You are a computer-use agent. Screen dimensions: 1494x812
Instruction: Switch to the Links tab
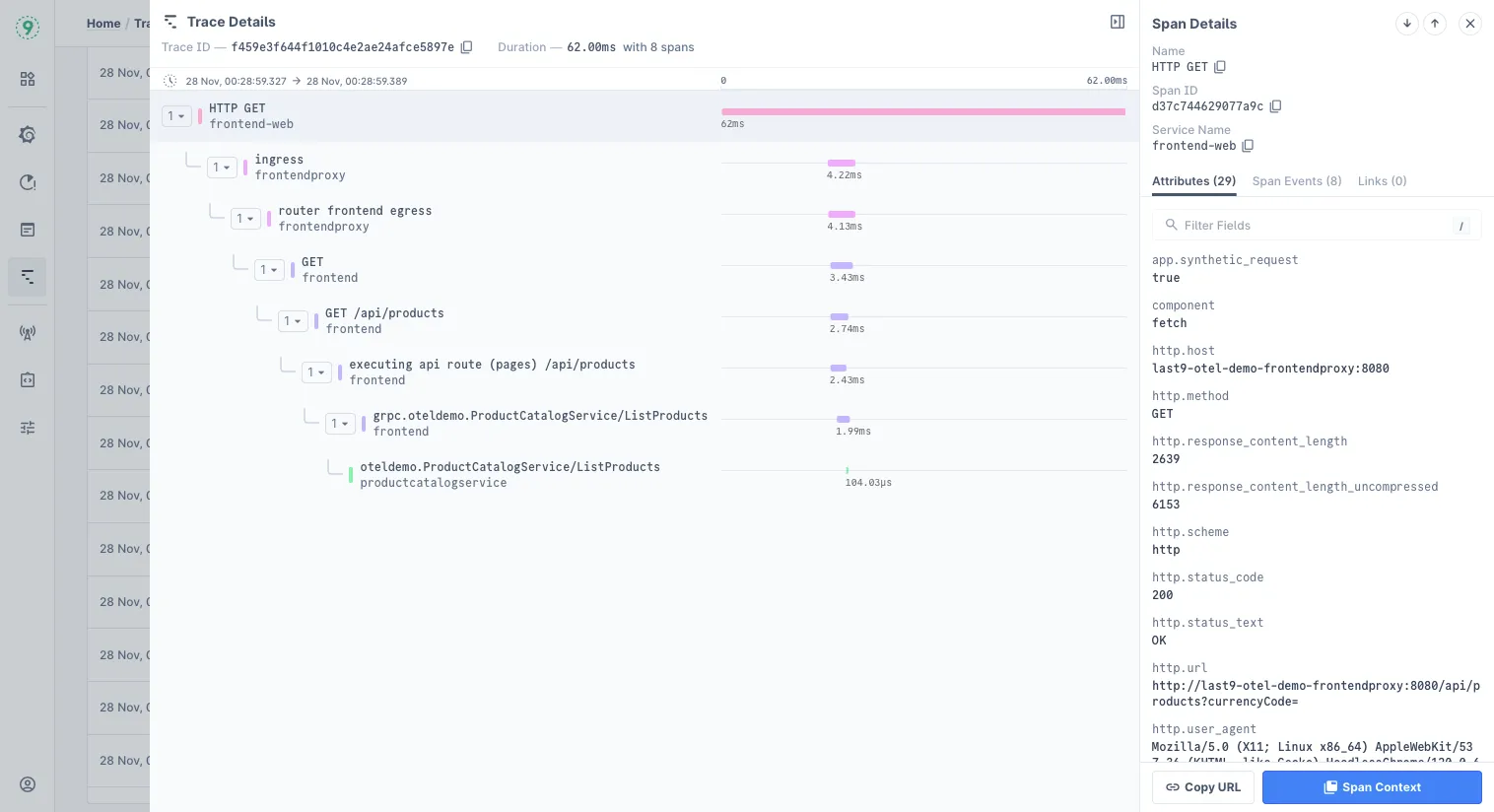click(1382, 181)
